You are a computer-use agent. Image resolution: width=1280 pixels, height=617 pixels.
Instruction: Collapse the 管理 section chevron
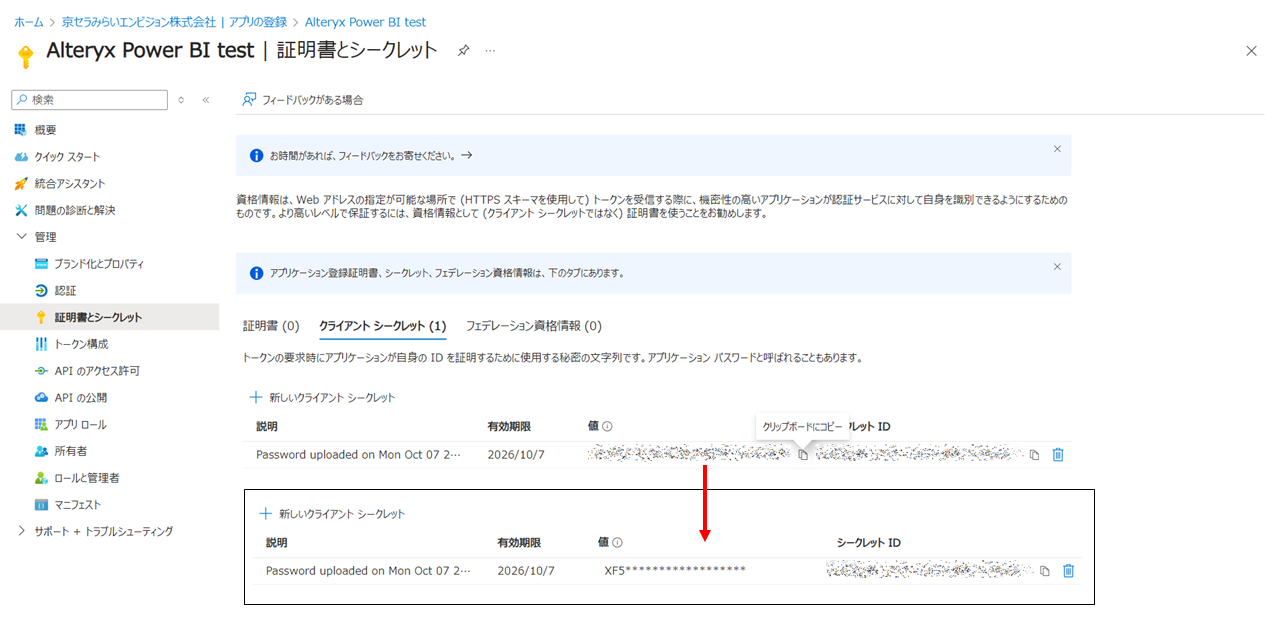coord(21,237)
